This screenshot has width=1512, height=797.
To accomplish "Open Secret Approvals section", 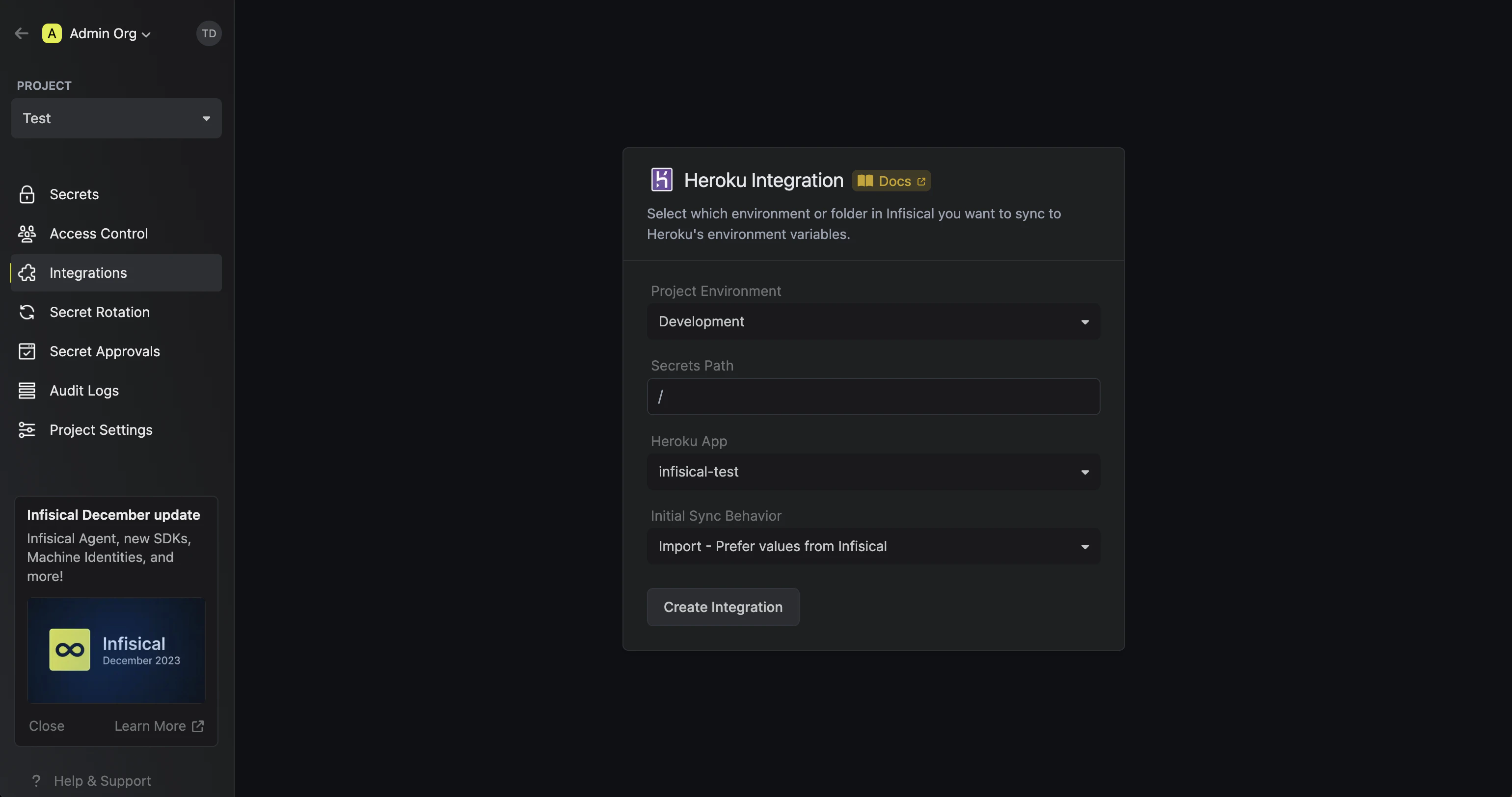I will coord(116,351).
